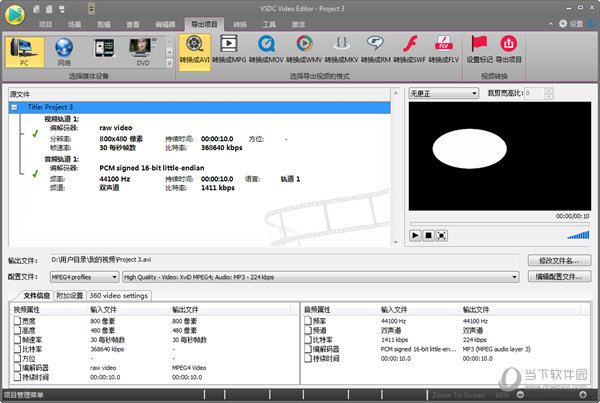Click the status bar zoom slider
Image resolution: width=600 pixels, height=403 pixels.
pos(551,395)
